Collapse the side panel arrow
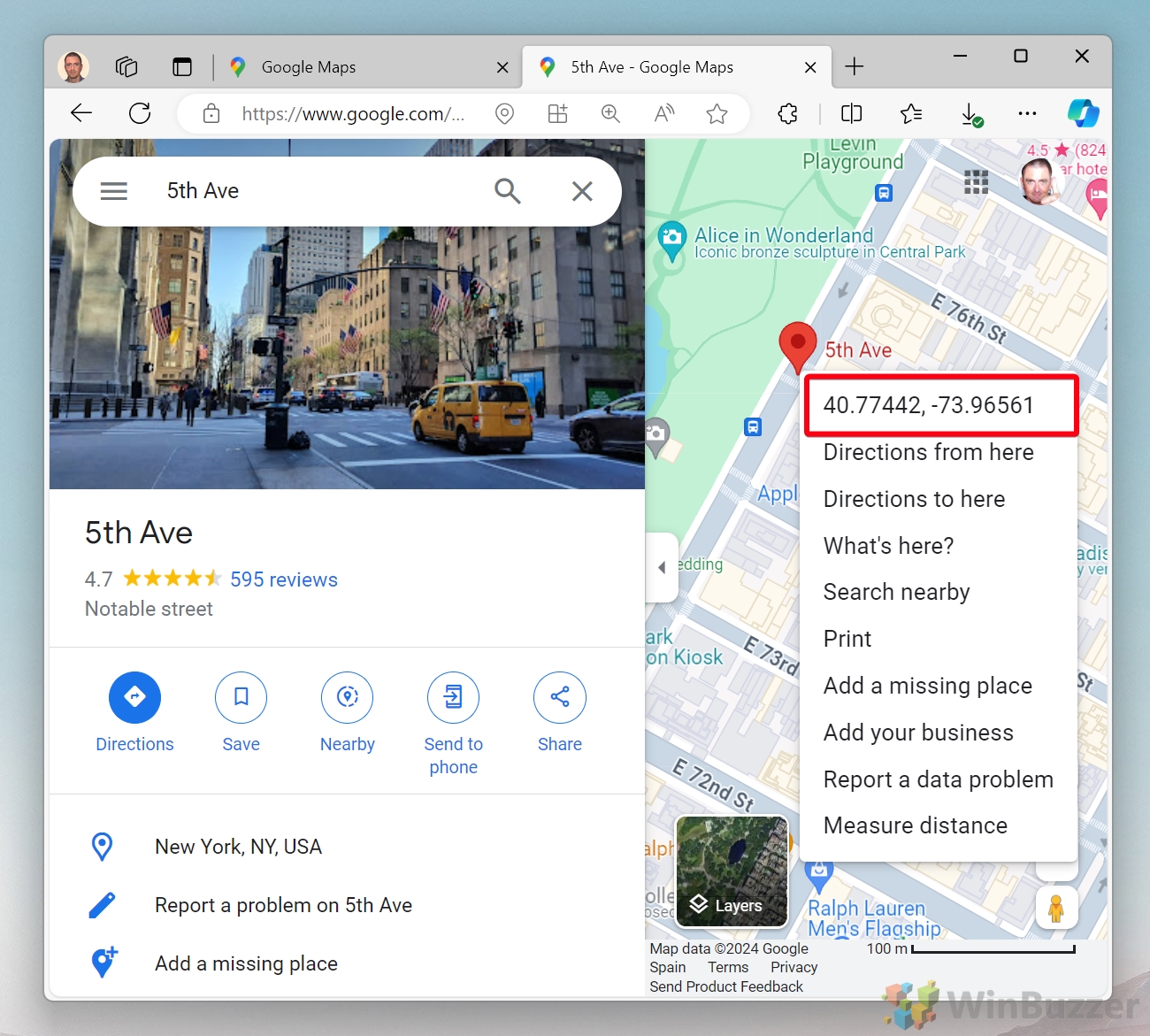1150x1036 pixels. coord(662,568)
